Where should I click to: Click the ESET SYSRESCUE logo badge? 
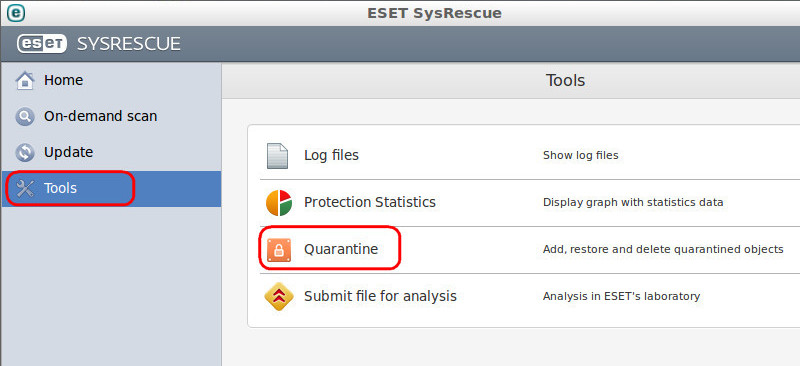[x=42, y=44]
